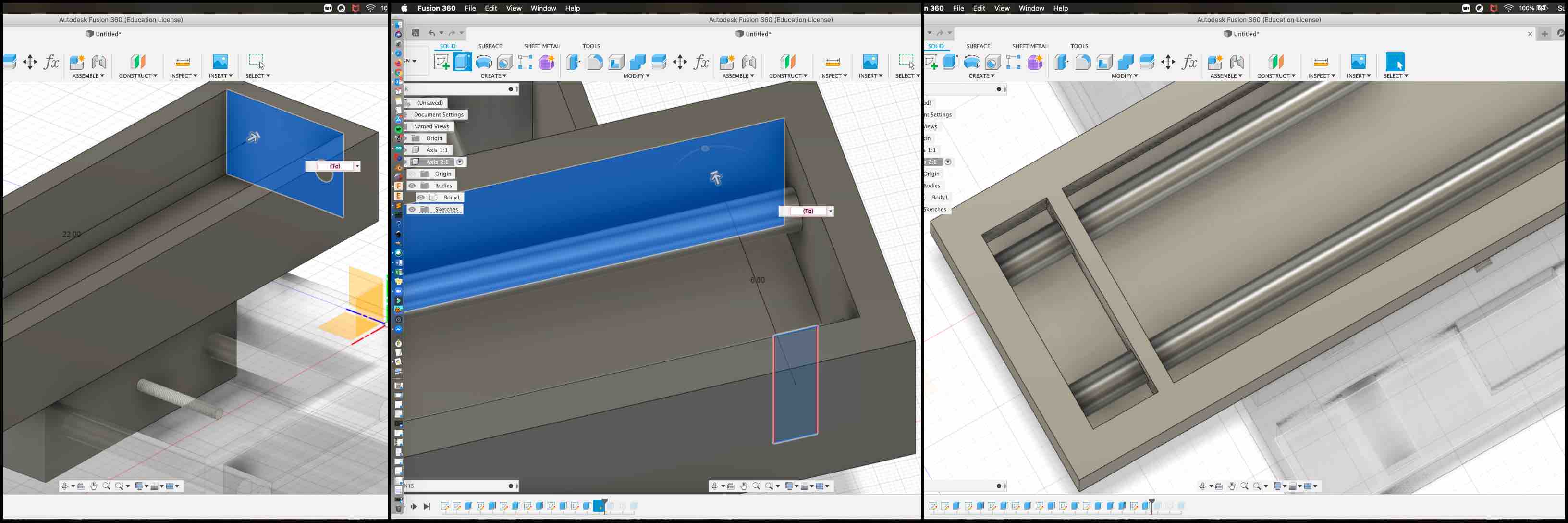1568x523 pixels.
Task: Click Undo arrow in middle window
Action: coord(431,33)
